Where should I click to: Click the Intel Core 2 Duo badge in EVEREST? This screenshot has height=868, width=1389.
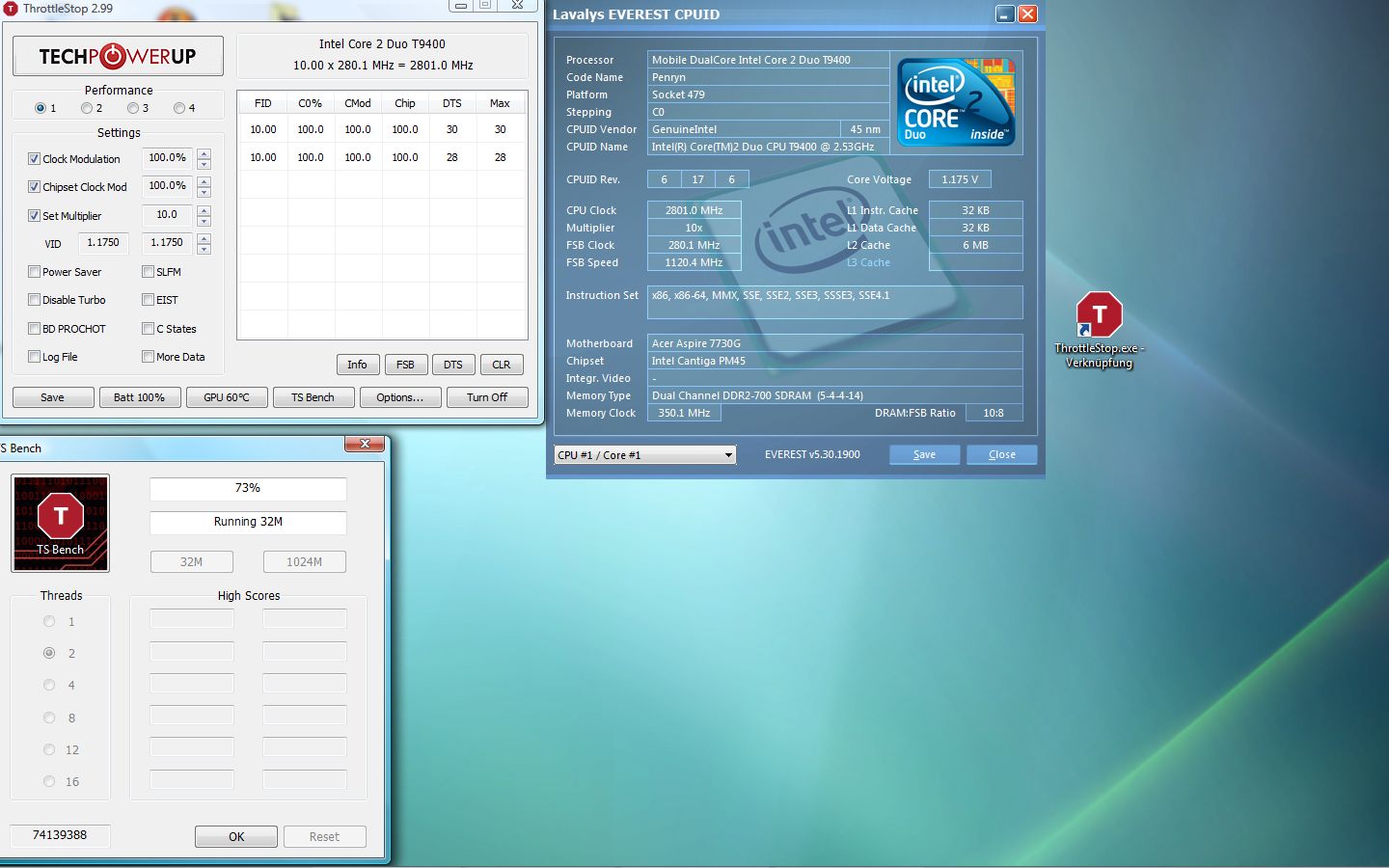956,102
